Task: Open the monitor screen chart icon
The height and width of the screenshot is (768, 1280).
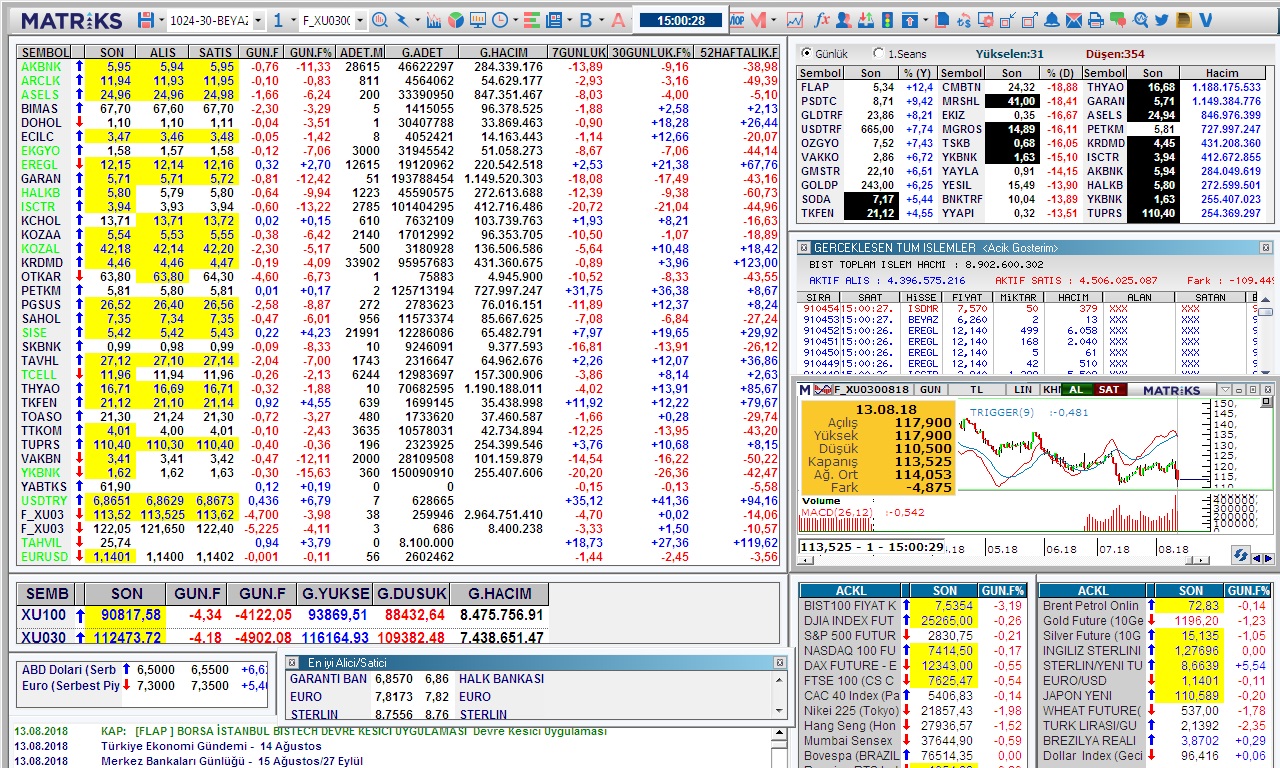Action: 478,20
